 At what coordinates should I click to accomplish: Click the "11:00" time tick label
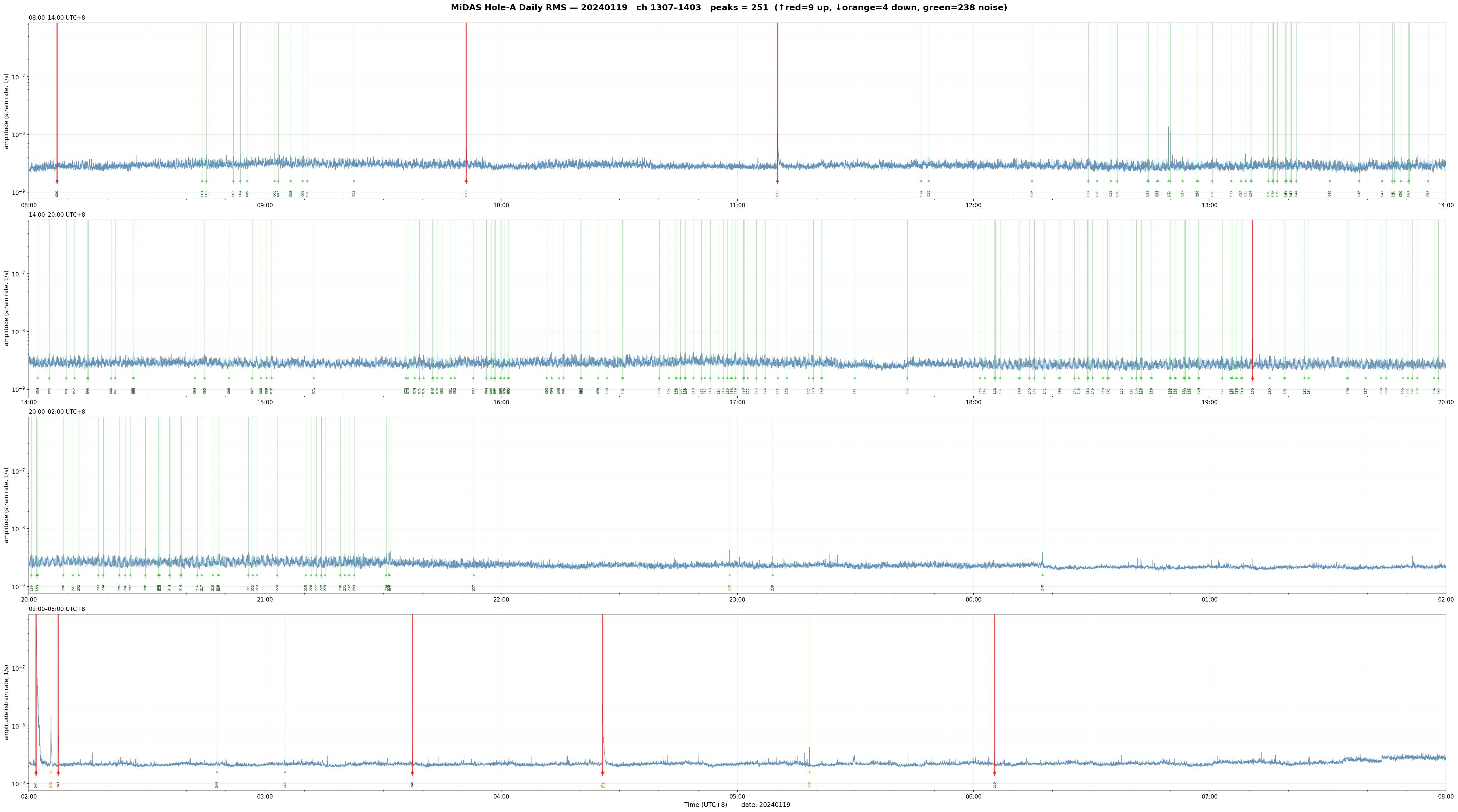tap(737, 205)
